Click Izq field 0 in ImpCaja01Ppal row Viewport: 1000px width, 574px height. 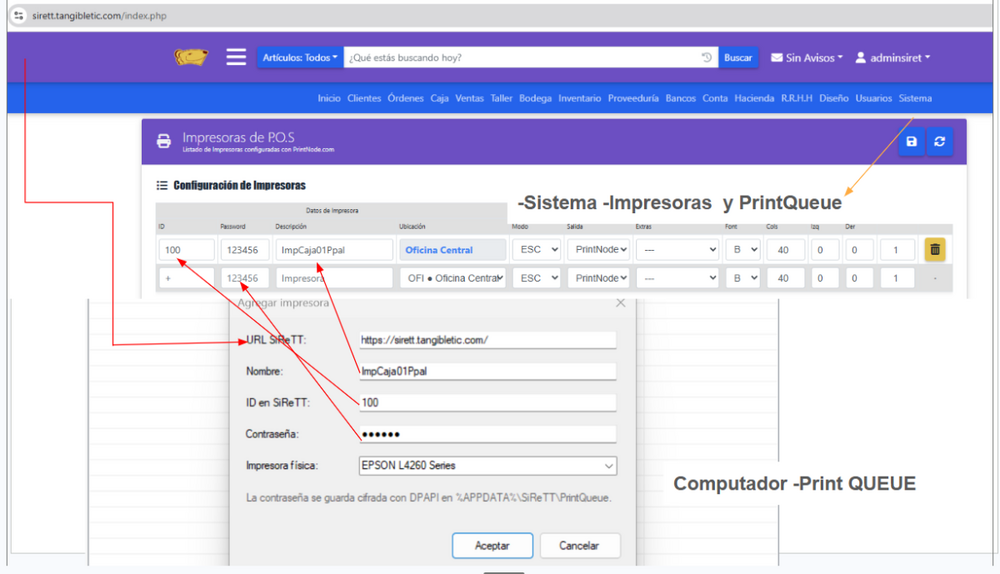(825, 249)
